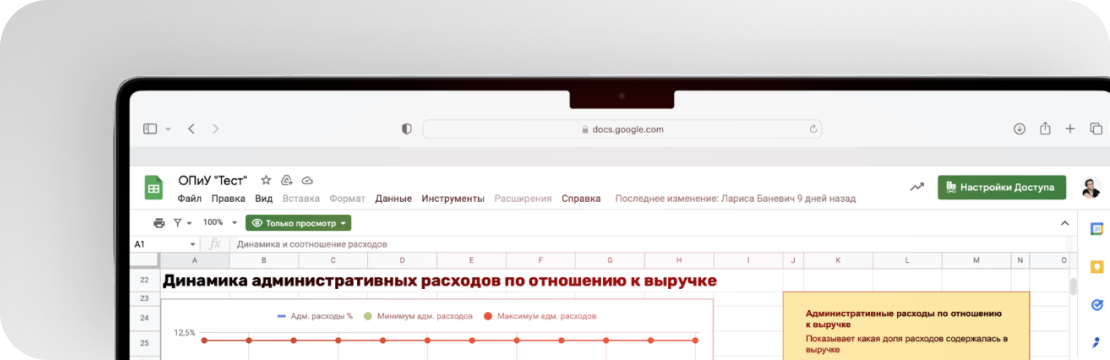Select column D header

coord(402,261)
